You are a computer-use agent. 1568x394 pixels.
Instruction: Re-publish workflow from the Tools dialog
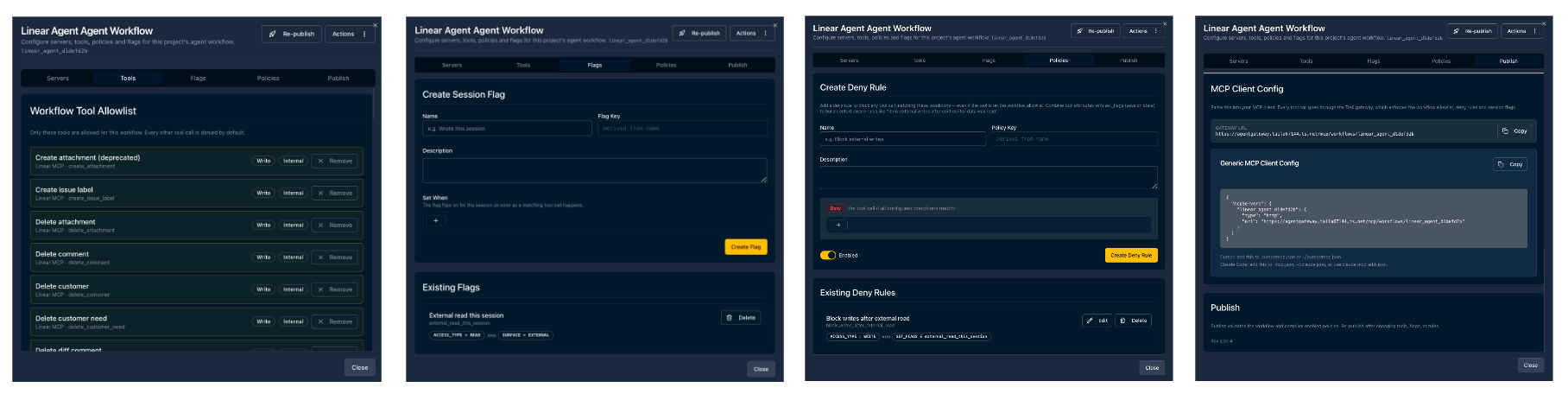click(x=292, y=34)
